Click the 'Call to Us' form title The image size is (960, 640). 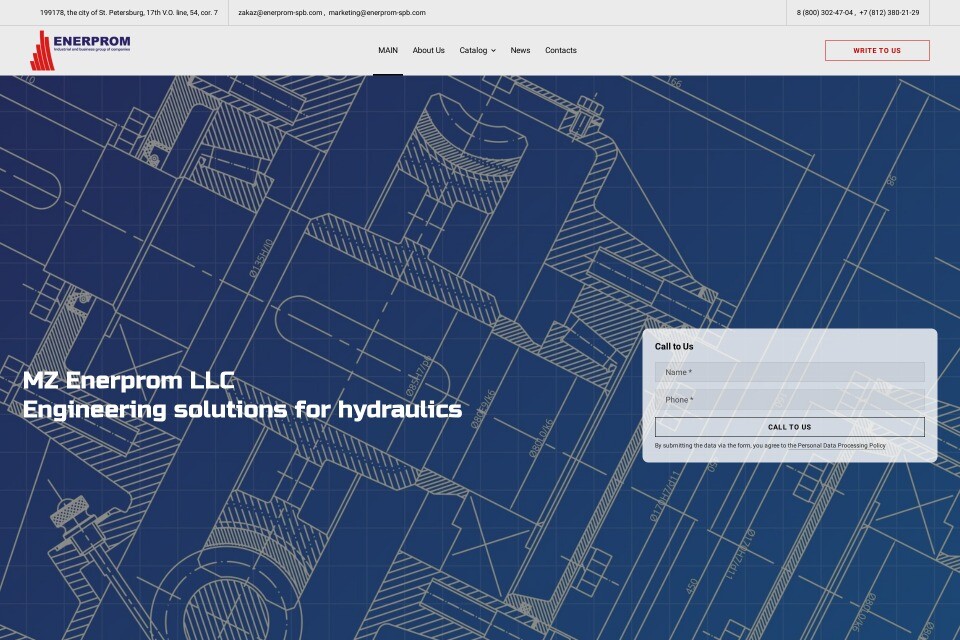point(674,346)
